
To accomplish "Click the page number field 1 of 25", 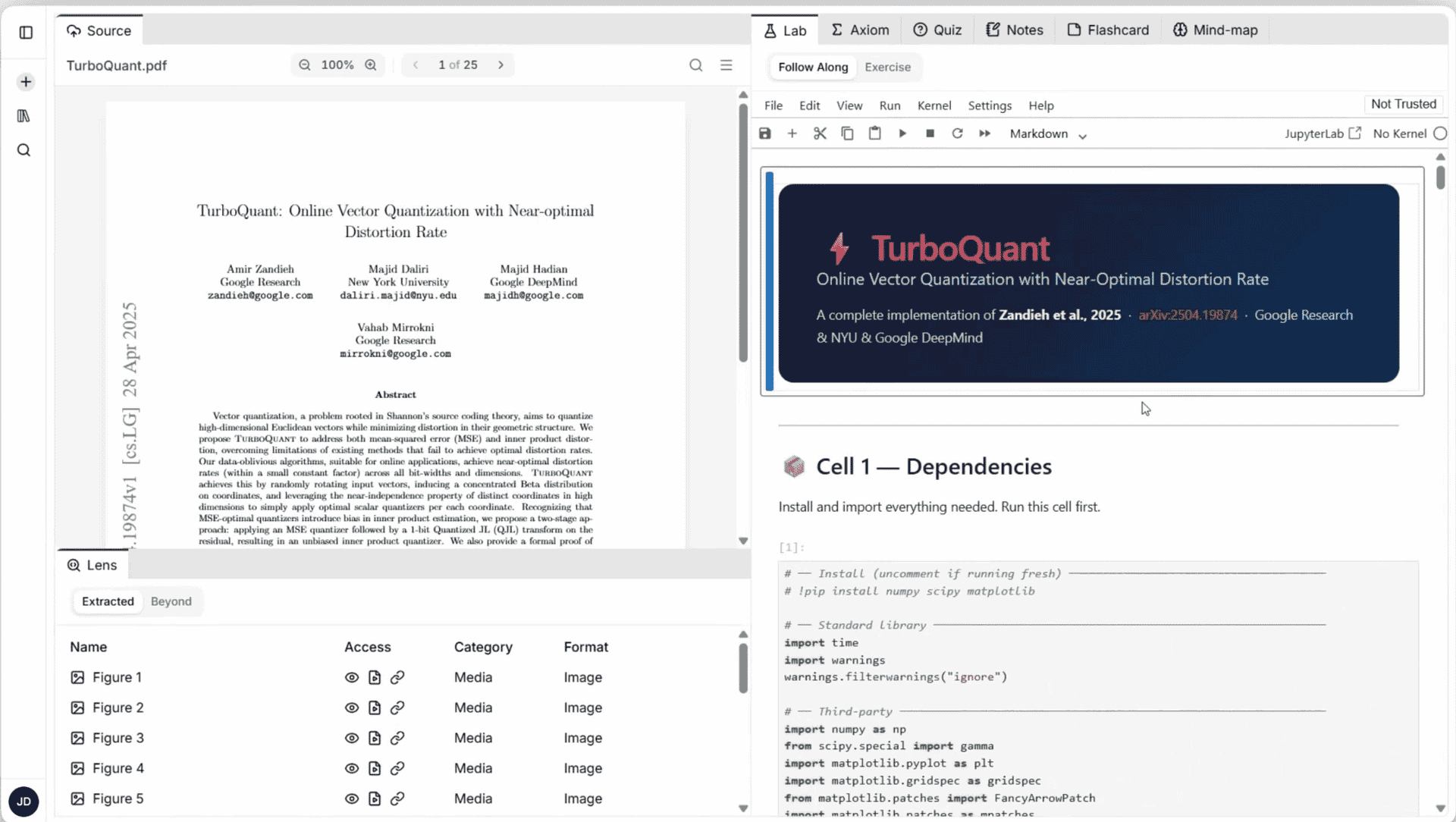I will [457, 65].
